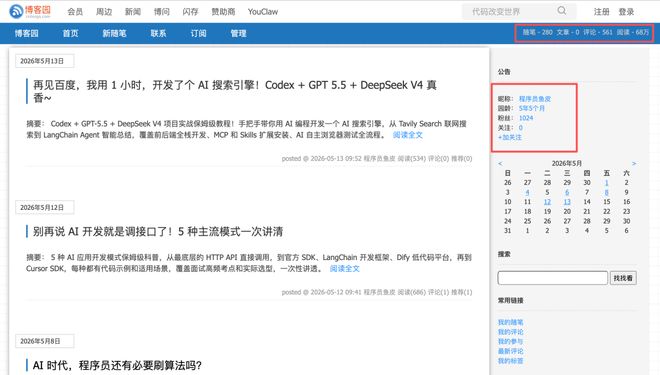Click 阅读全文 under the 5 种 AI 应用开发模式 summary
Screen dimensions: 660x375
pos(344,269)
